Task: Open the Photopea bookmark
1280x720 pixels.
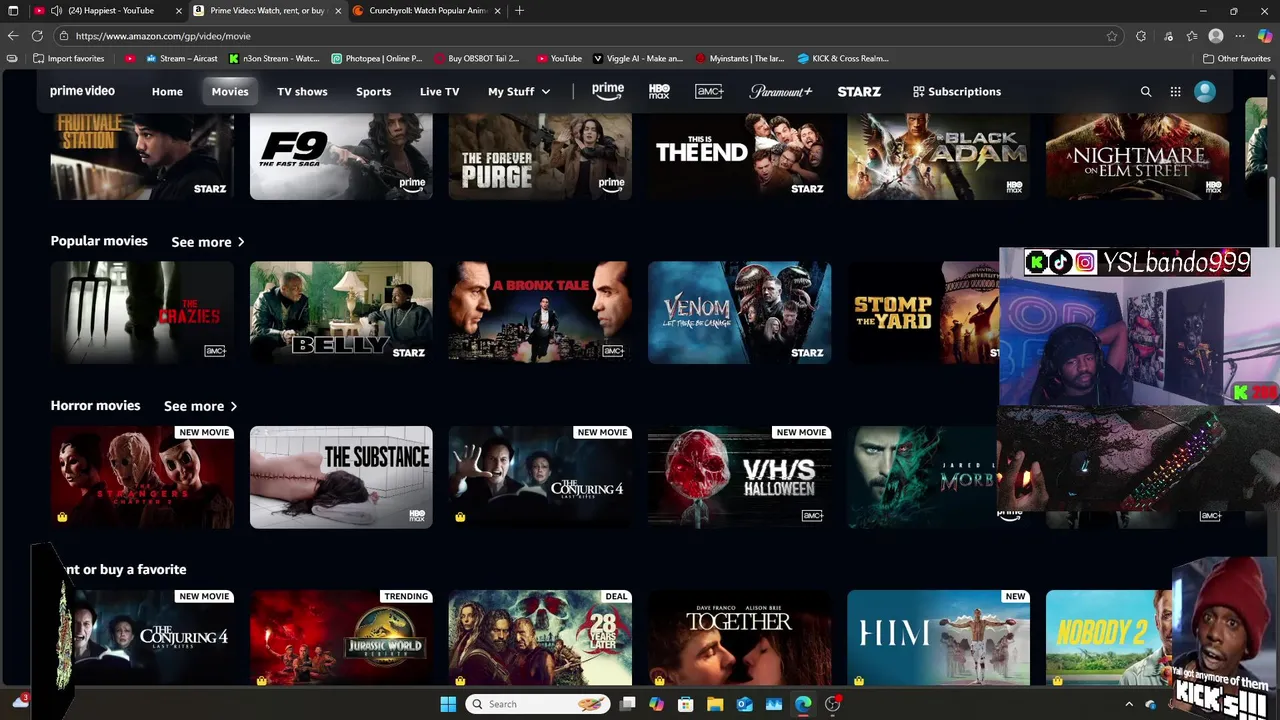Action: 377,58
